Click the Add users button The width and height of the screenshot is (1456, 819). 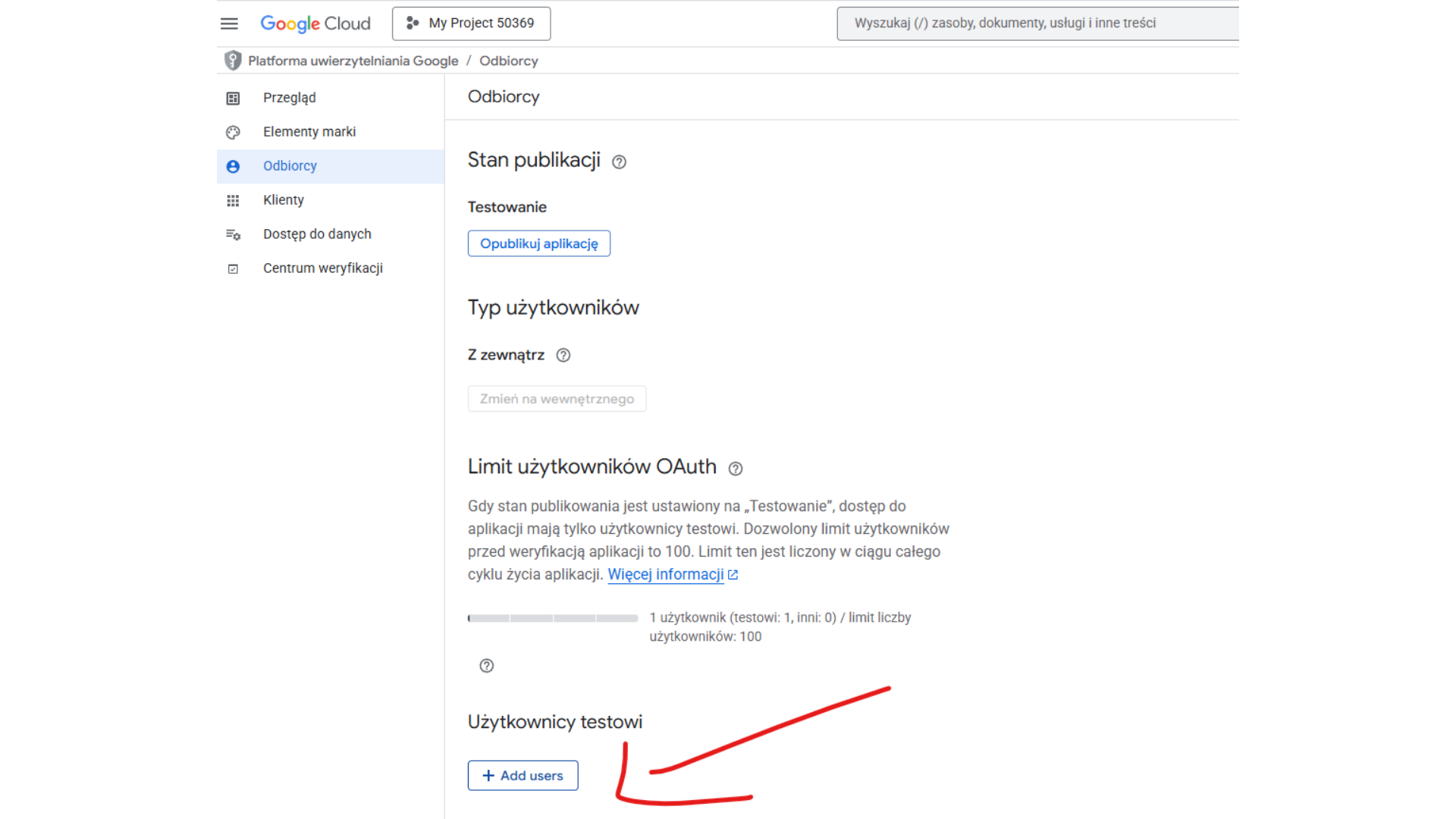pyautogui.click(x=523, y=776)
